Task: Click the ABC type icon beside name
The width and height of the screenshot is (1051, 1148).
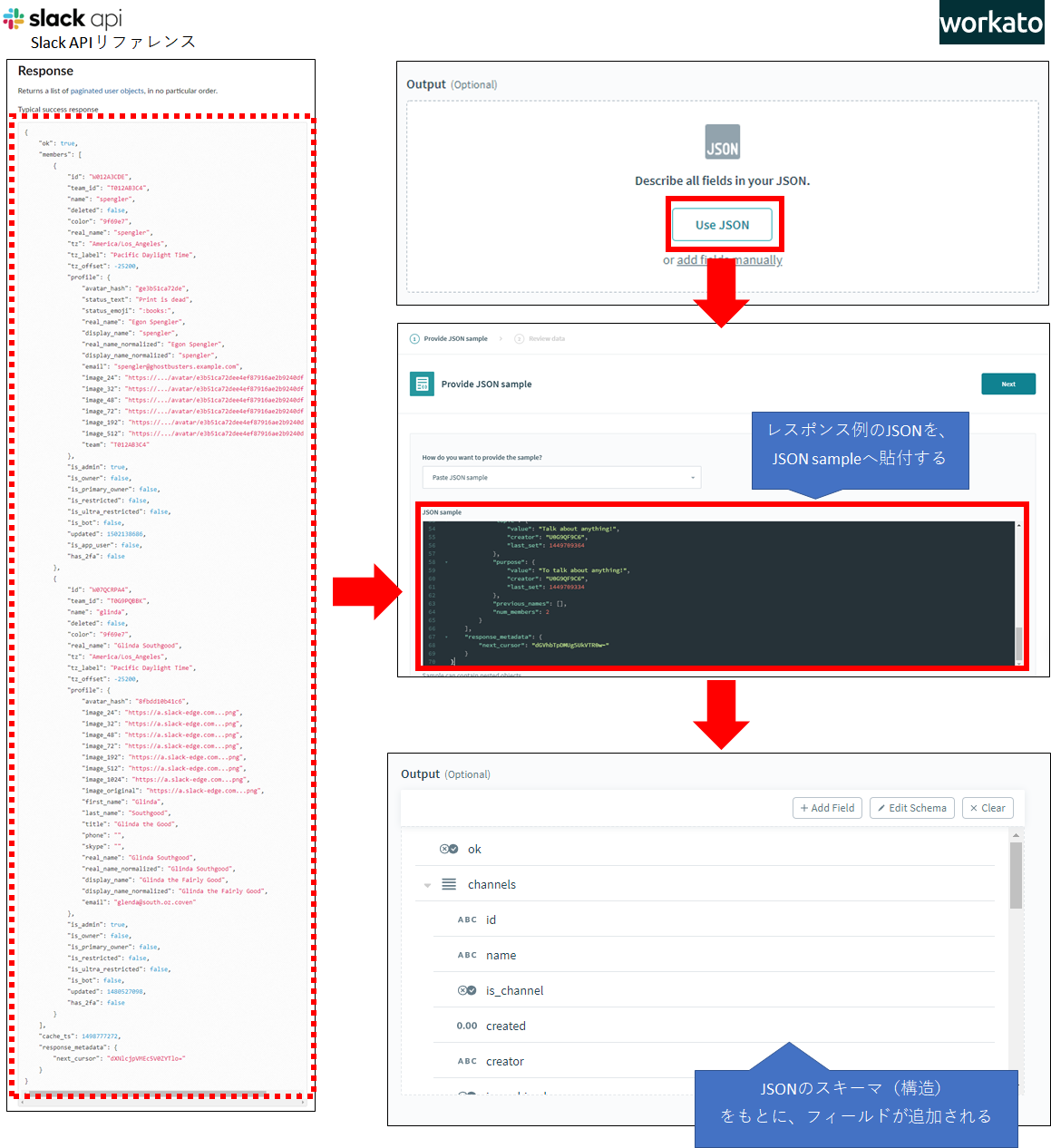Action: point(467,955)
